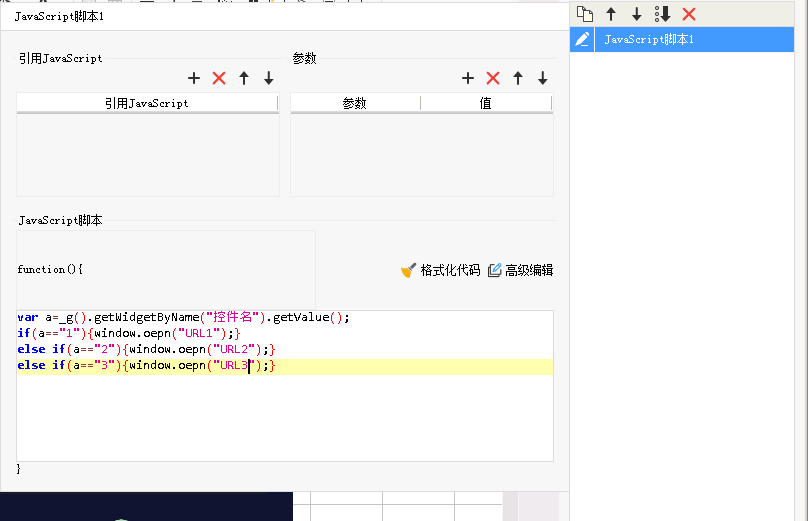Click the else if(a=="2") code line
The image size is (808, 521).
click(x=146, y=349)
